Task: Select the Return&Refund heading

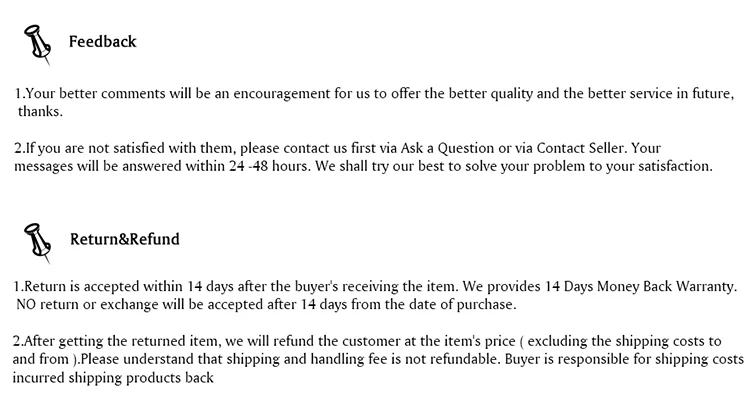Action: pos(124,239)
